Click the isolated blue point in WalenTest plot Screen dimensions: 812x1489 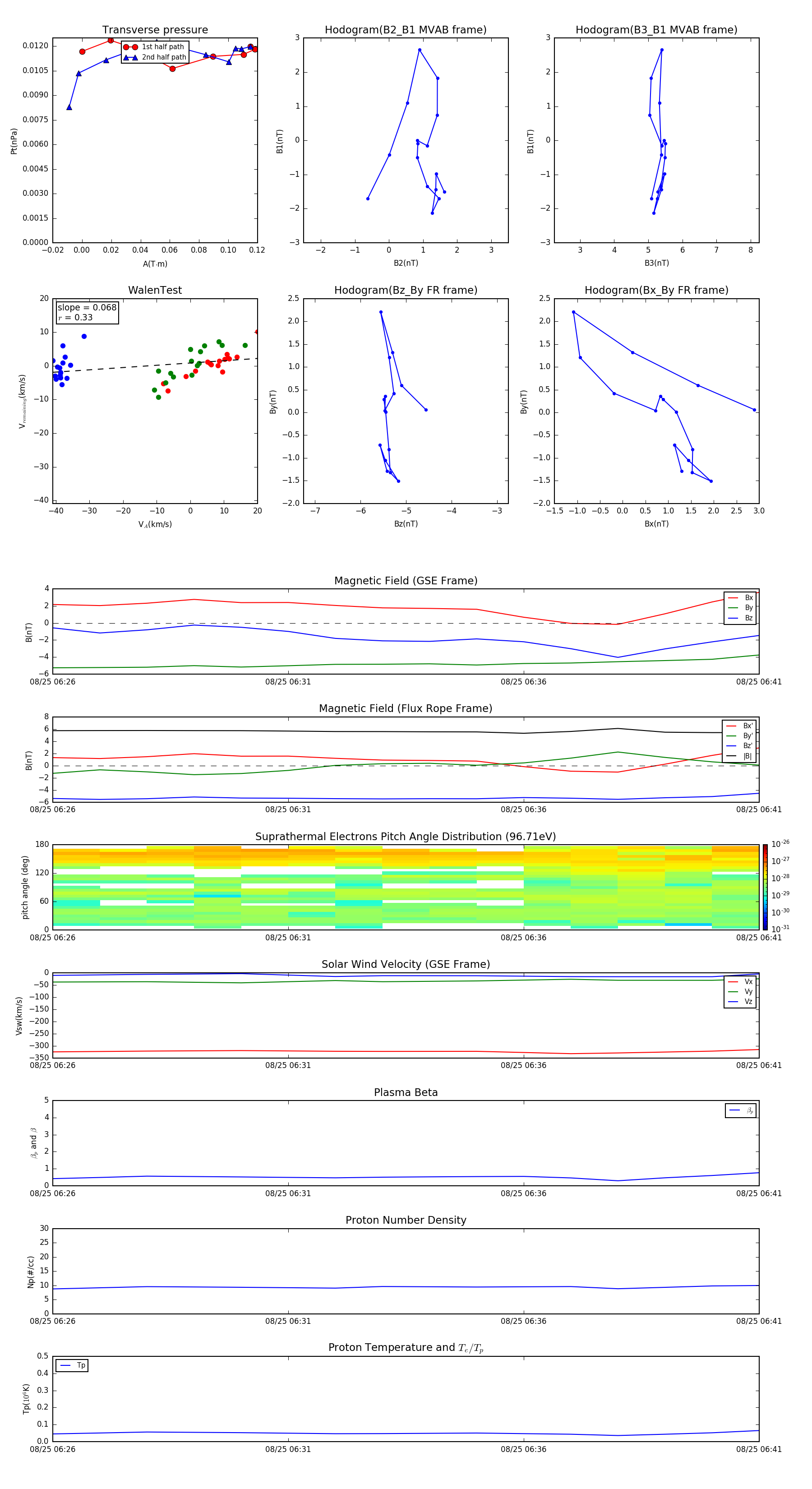84,337
